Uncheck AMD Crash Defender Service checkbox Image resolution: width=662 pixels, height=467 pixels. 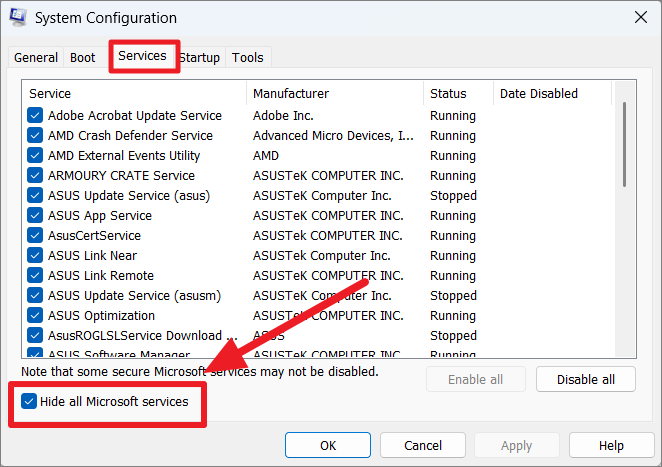coord(35,136)
